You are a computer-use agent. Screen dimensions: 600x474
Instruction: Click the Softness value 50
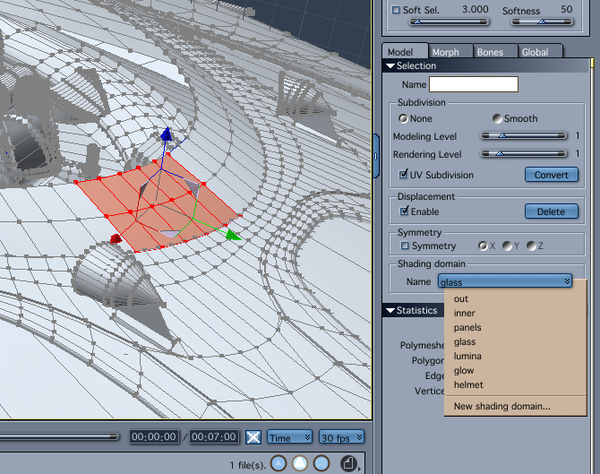(566, 10)
